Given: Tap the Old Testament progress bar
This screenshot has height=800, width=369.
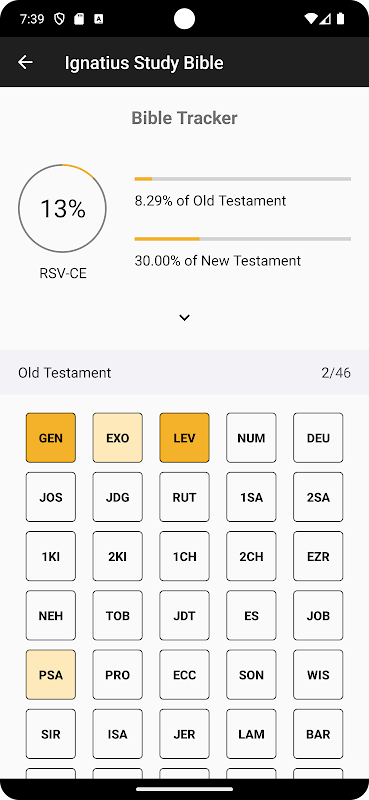Looking at the screenshot, I should (242, 179).
